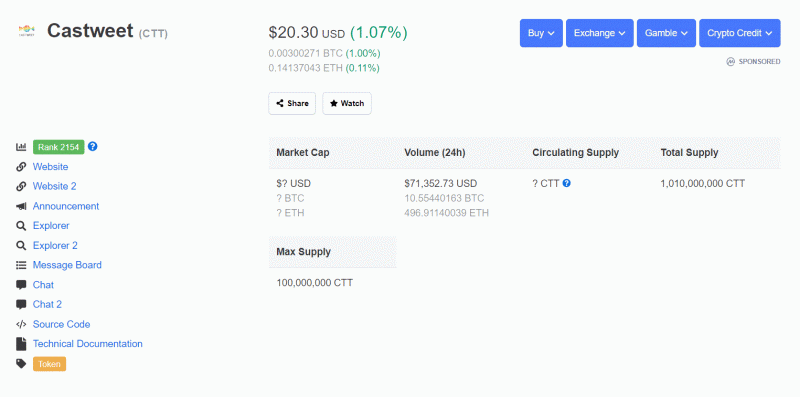Open the Technical Documentation link
The width and height of the screenshot is (800, 397).
88,344
